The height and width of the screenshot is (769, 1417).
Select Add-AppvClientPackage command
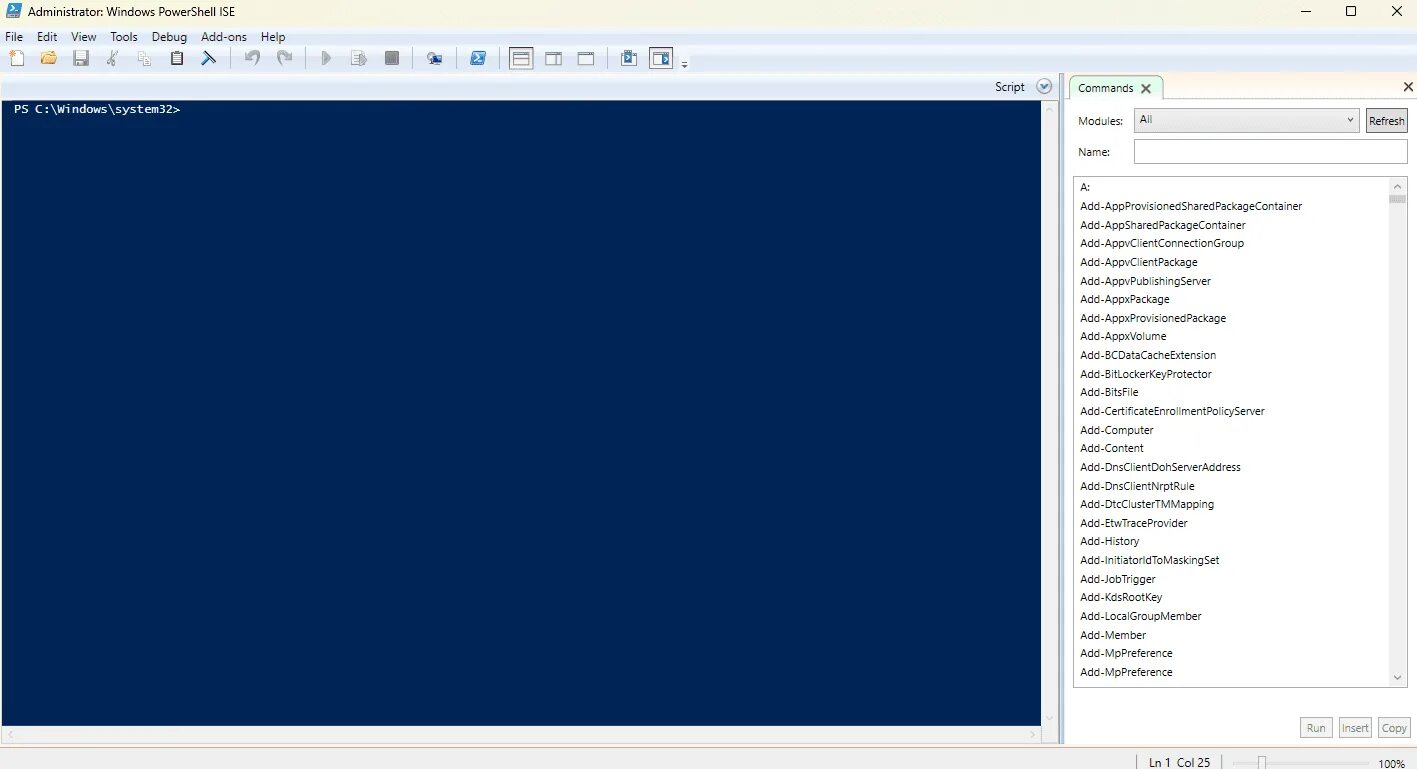coord(1138,262)
